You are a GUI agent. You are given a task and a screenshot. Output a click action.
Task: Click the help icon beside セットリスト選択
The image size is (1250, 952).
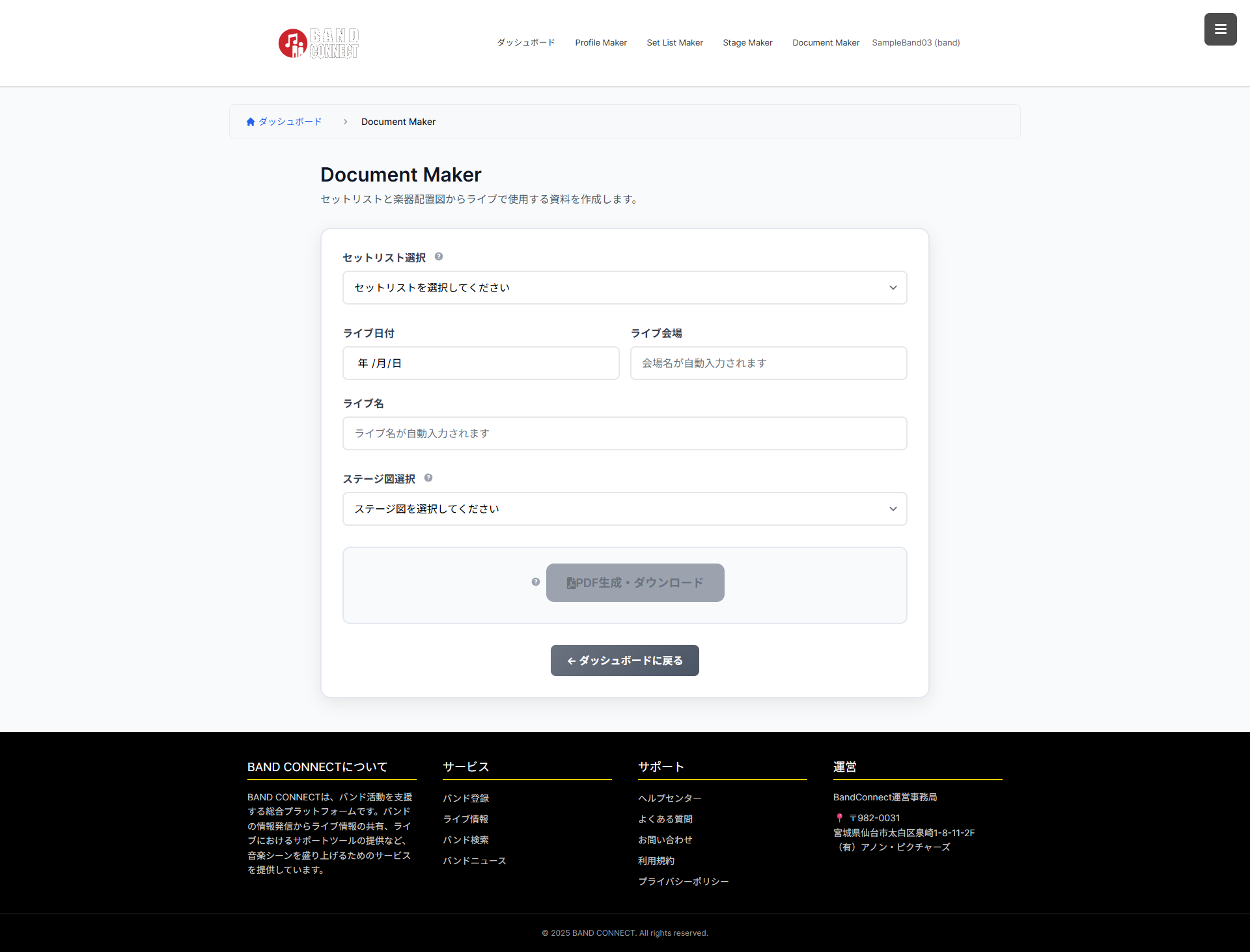[x=439, y=256]
